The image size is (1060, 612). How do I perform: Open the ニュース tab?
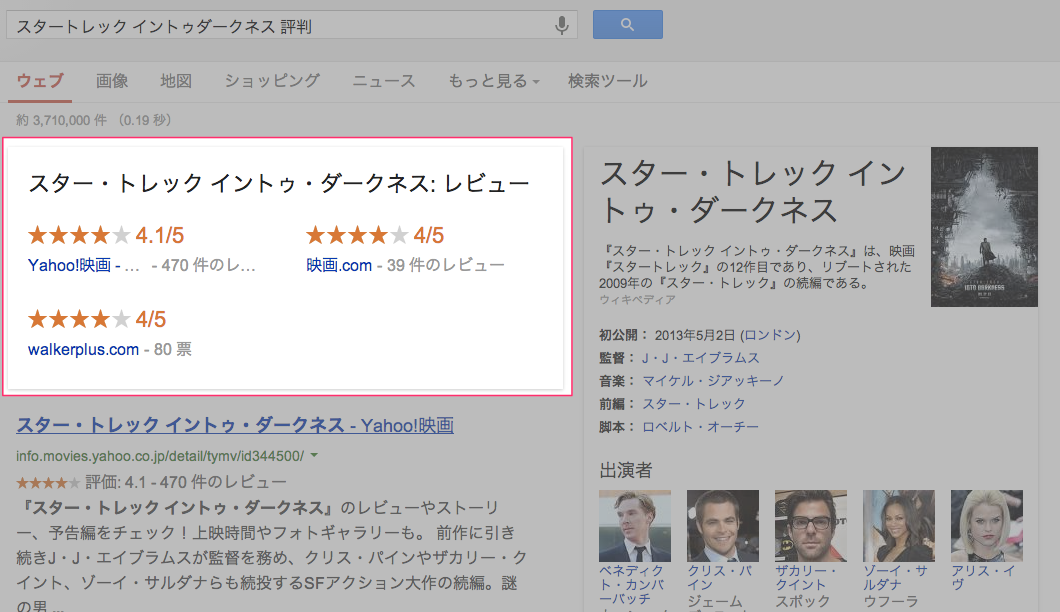pos(384,81)
